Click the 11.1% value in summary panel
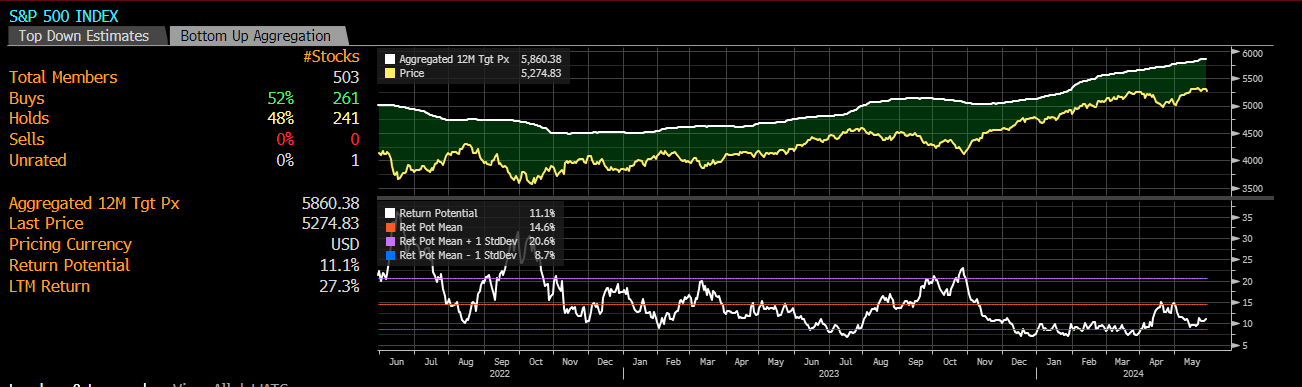 (x=340, y=266)
